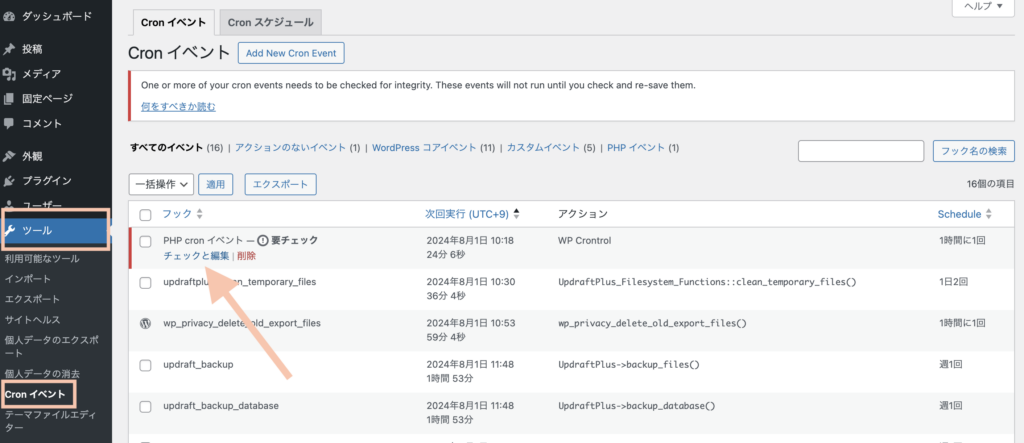This screenshot has width=1024, height=443.
Task: Click the brush icon beside 外観
Action: coord(9,156)
